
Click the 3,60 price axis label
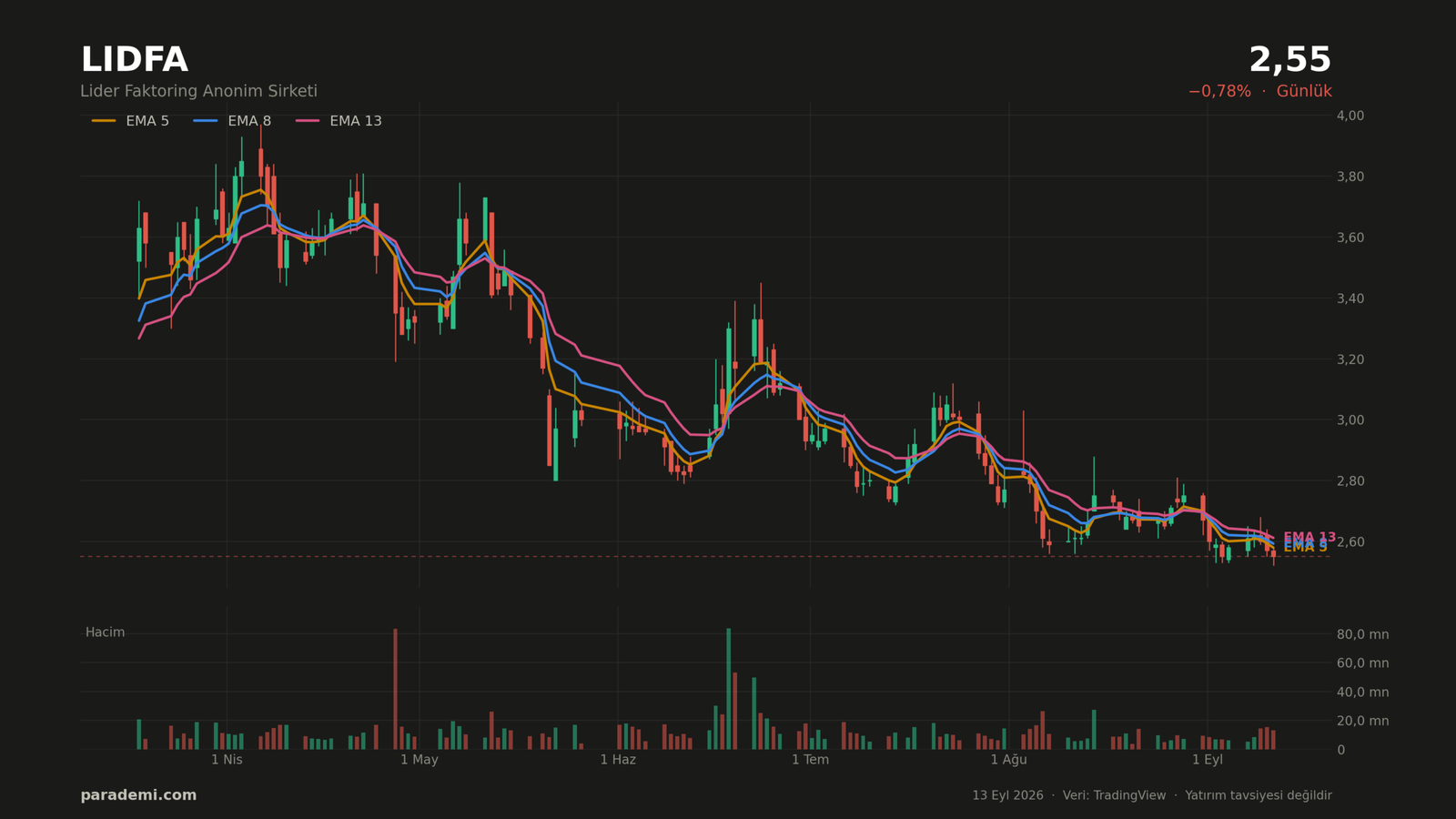click(1350, 238)
